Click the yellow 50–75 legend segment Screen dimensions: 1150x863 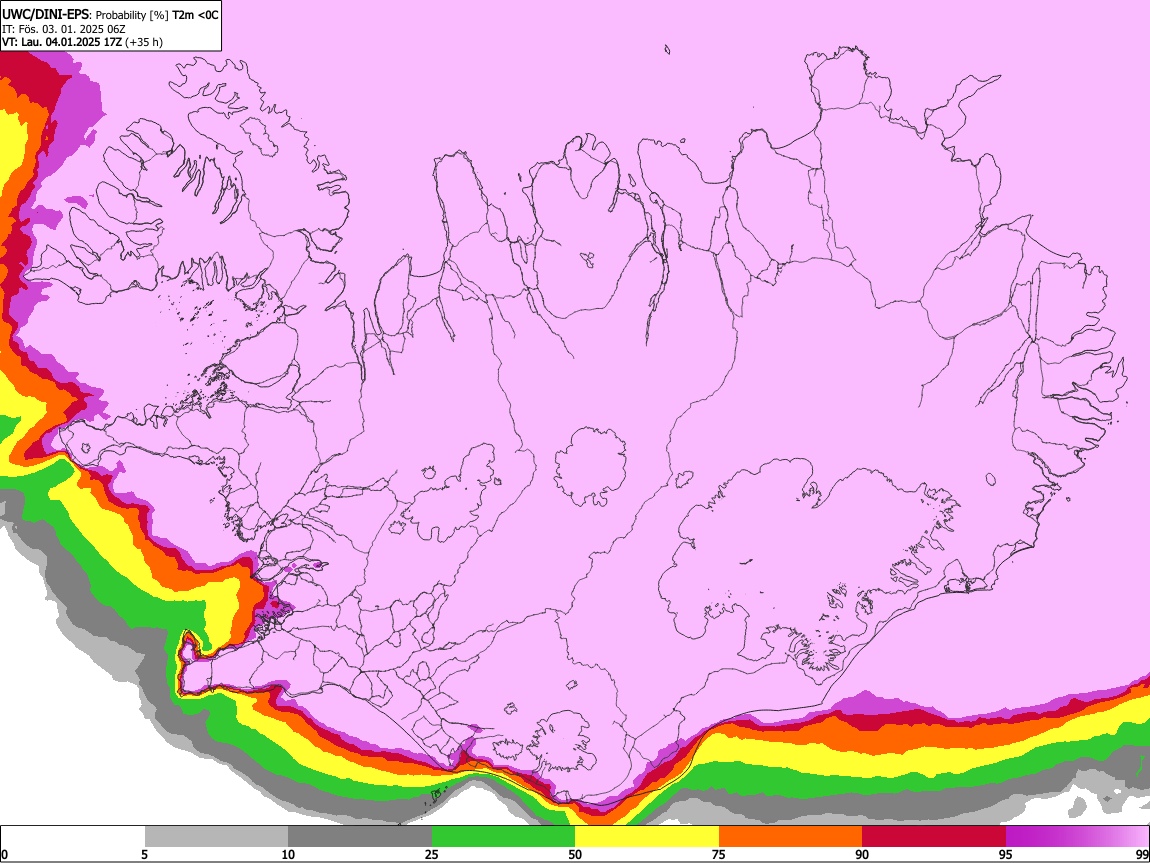[x=647, y=837]
